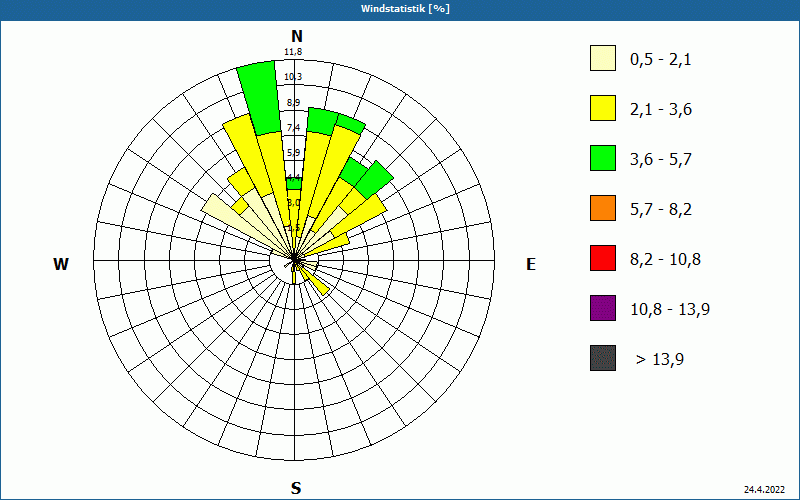
Task: Click the 10,3 axis scale value
Action: tap(293, 77)
